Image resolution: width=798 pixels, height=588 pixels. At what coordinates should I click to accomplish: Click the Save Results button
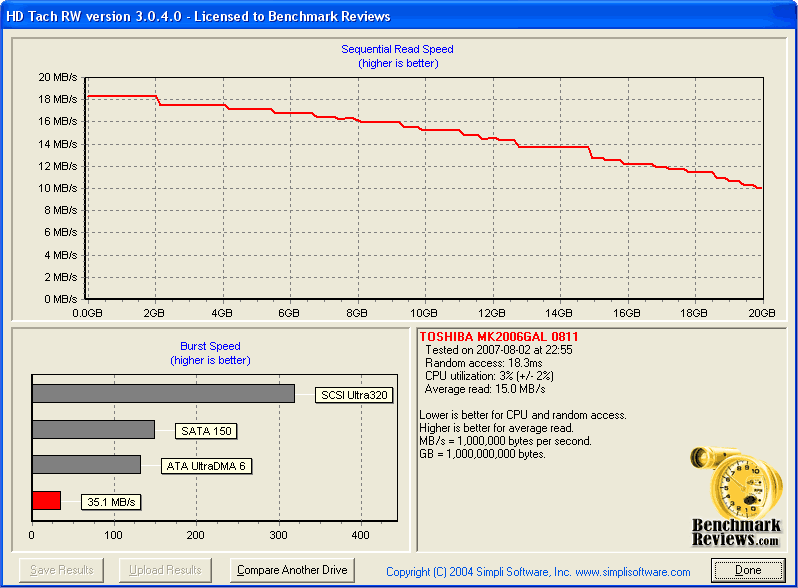62,570
